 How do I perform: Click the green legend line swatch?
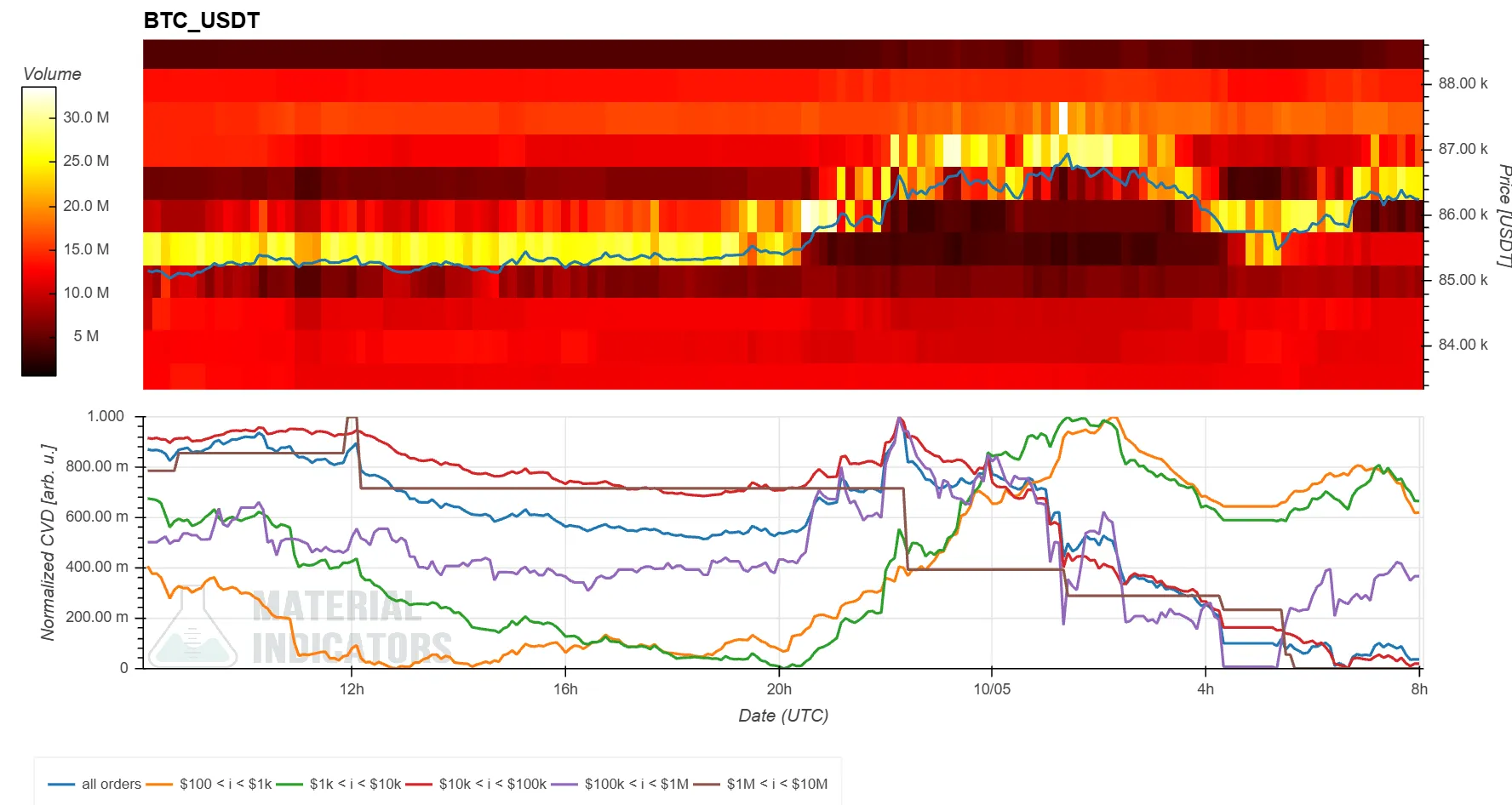(x=289, y=784)
